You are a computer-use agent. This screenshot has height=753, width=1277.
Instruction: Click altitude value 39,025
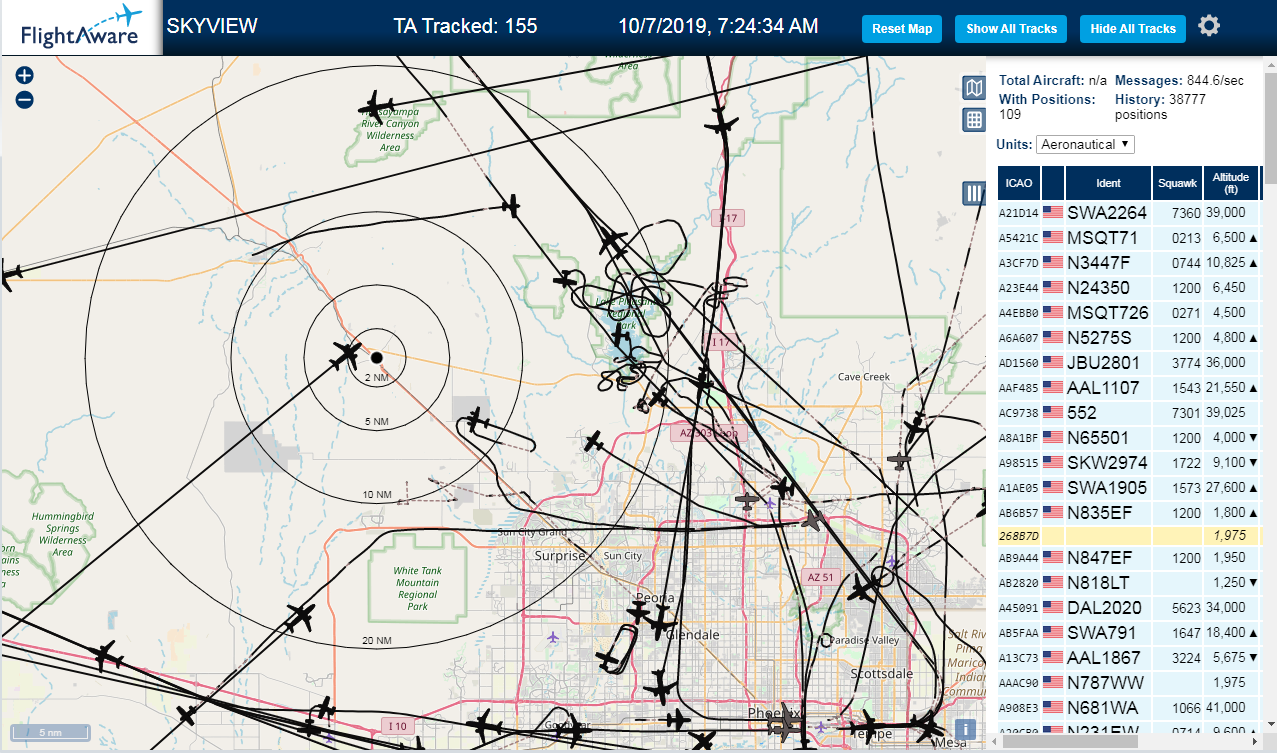tap(1225, 412)
